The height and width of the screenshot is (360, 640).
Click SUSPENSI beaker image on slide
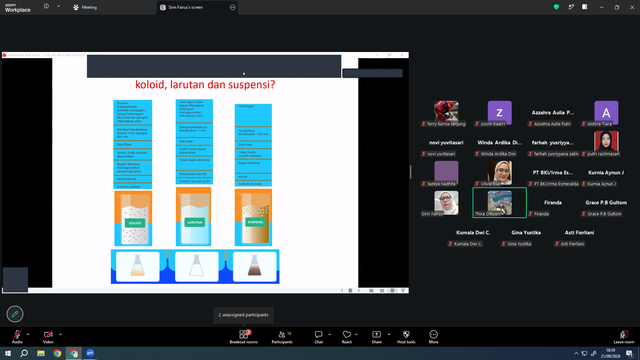coord(253,218)
